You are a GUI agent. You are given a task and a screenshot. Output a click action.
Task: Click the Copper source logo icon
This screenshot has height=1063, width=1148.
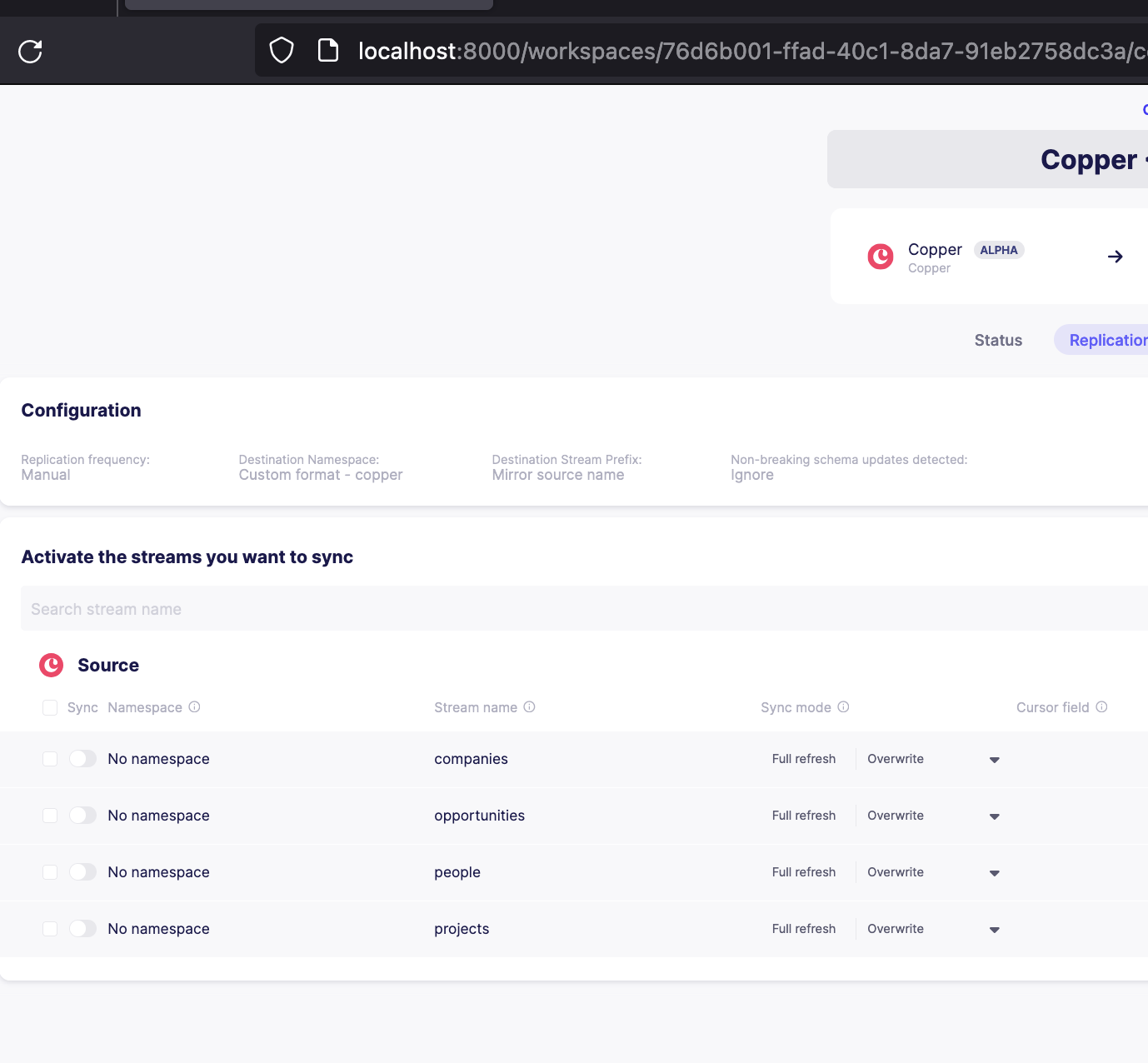coord(881,257)
